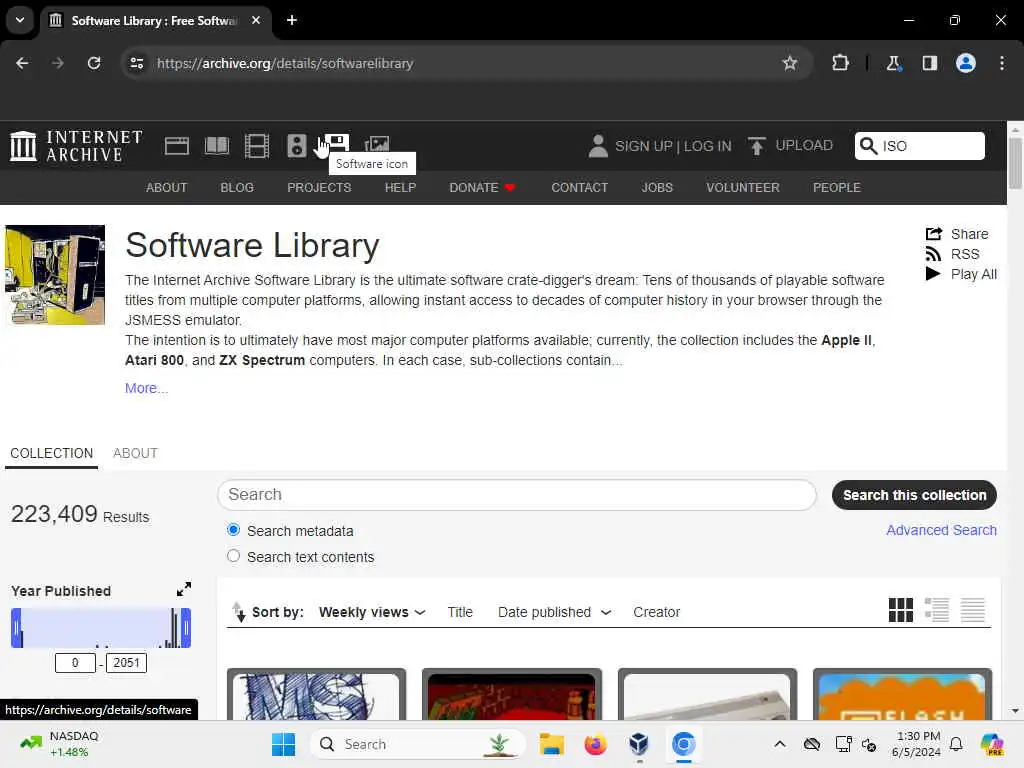Click the Software Library collection thumbnail

coord(55,275)
